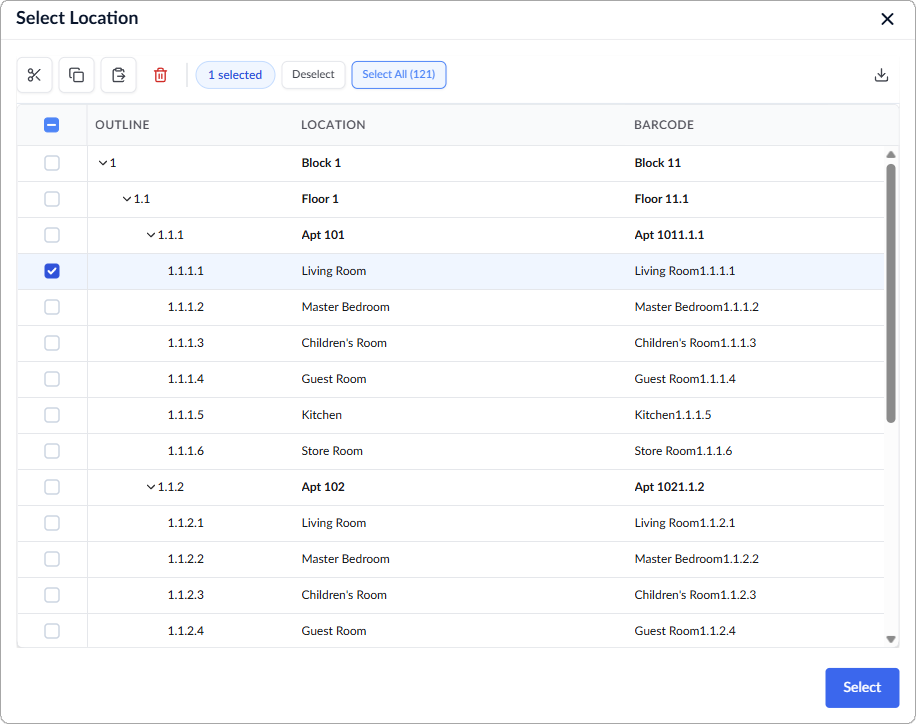This screenshot has width=916, height=724.
Task: Check the Apt 102 row checkbox
Action: (x=52, y=487)
